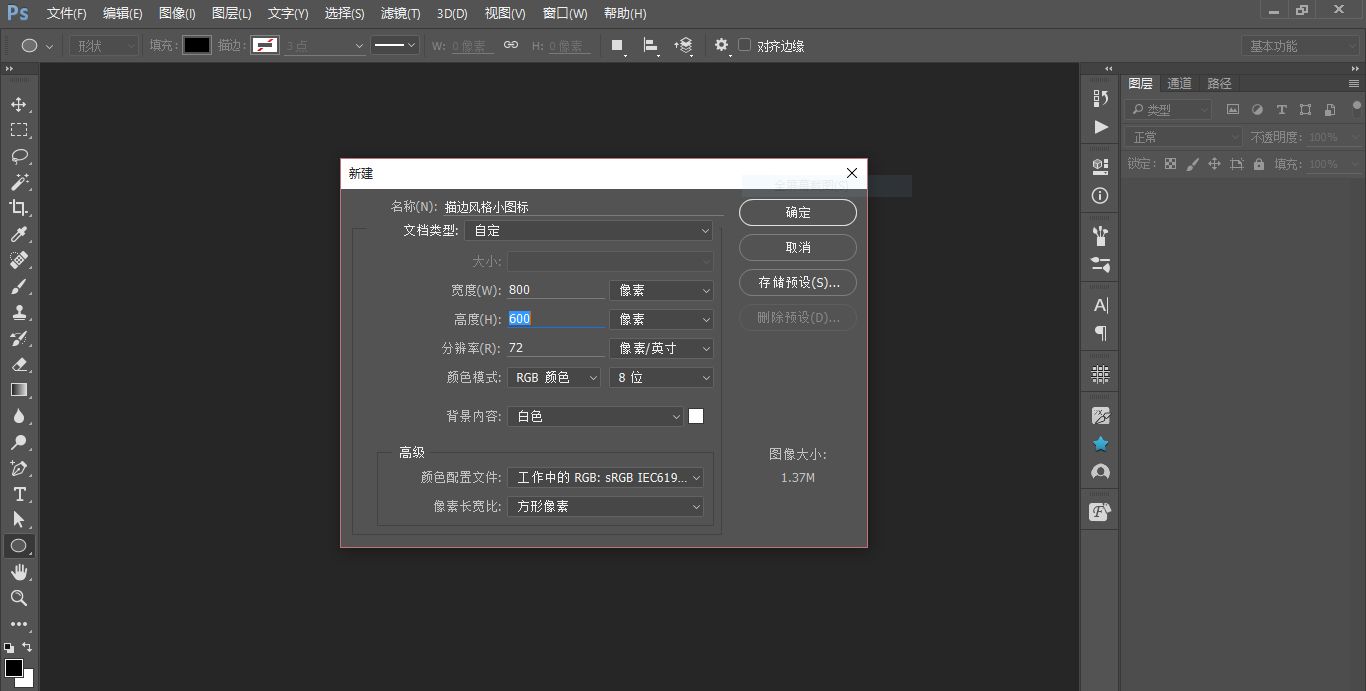
Task: Select the Ellipse shape tool
Action: click(19, 546)
